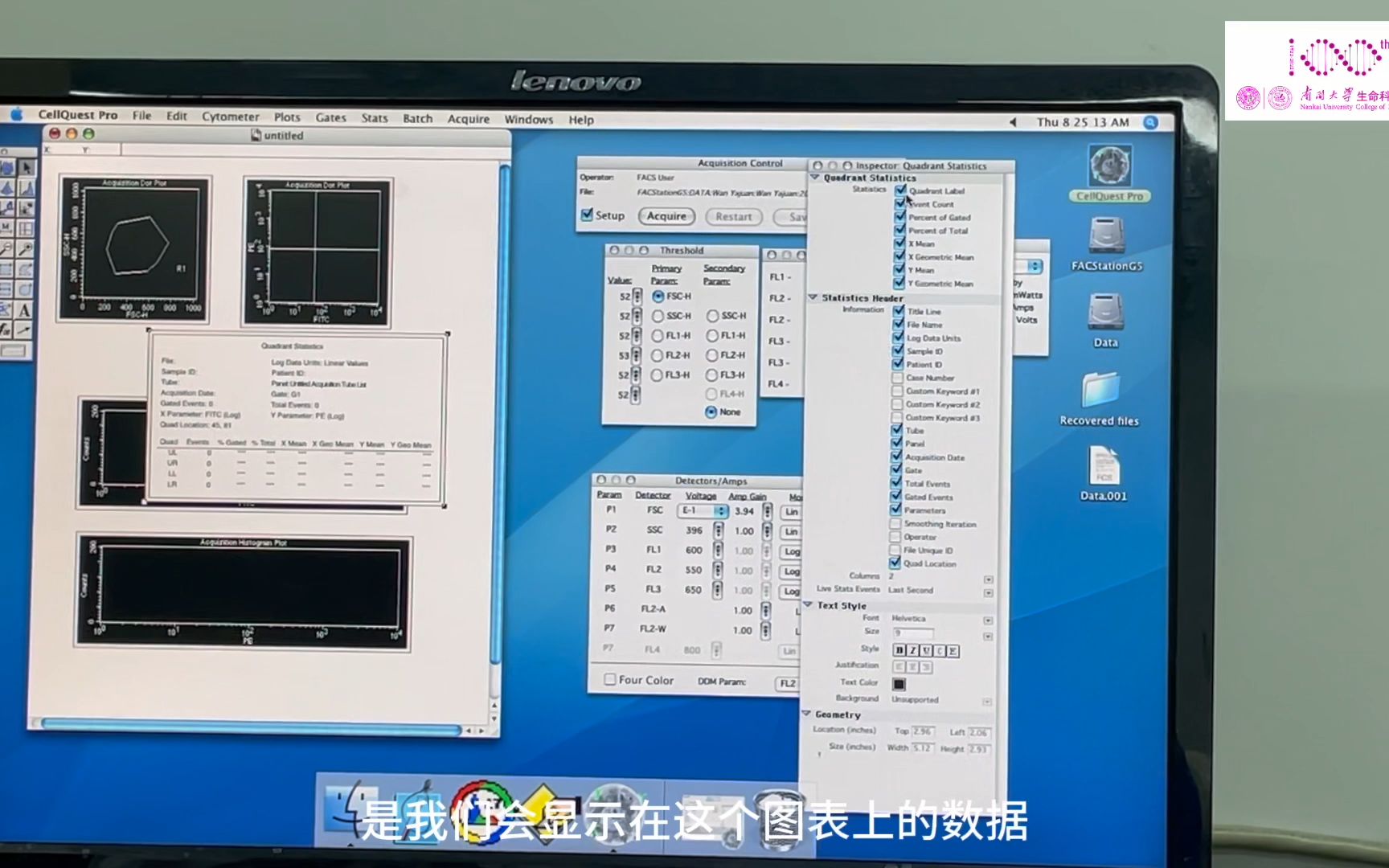Pick the zoom-in magnifier tool
Image resolution: width=1389 pixels, height=868 pixels.
[x=25, y=248]
